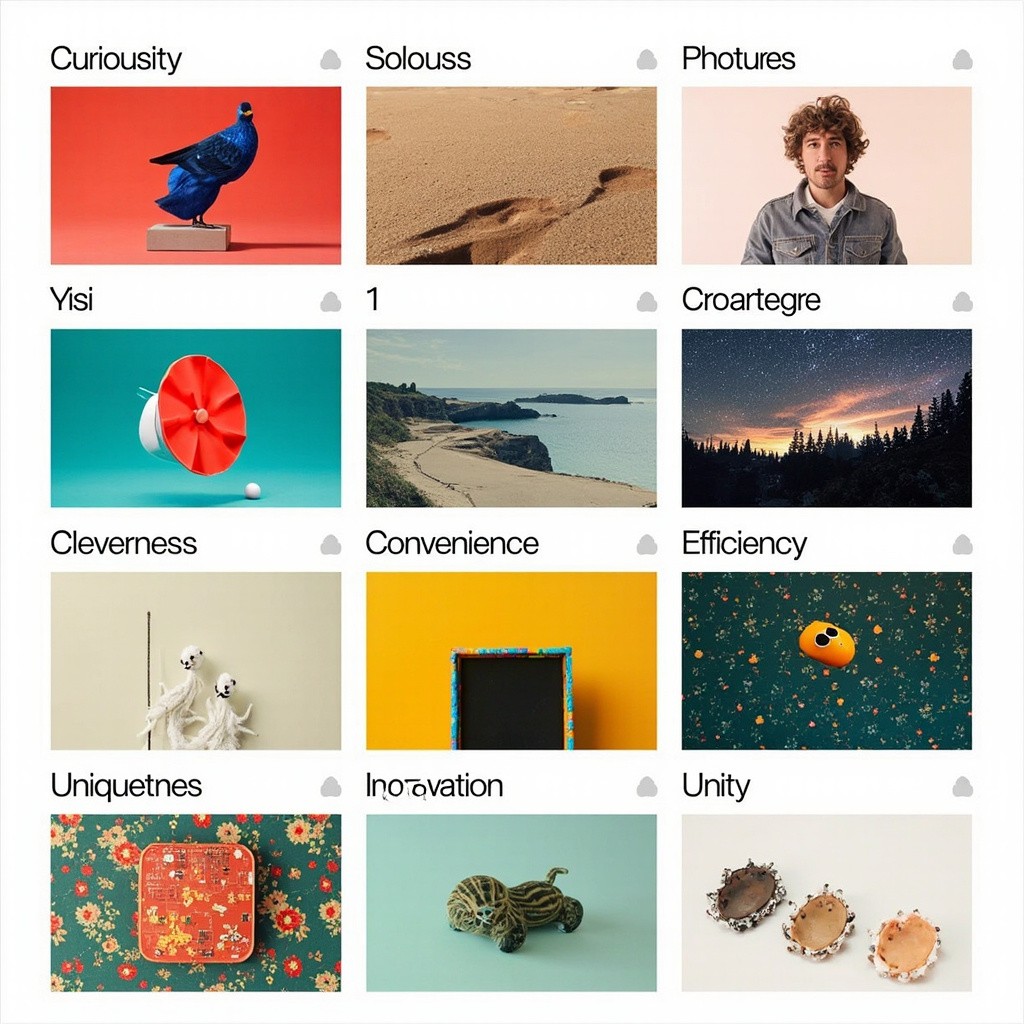This screenshot has height=1024, width=1024.
Task: Select the yellow background frame thumbnail
Action: [511, 661]
